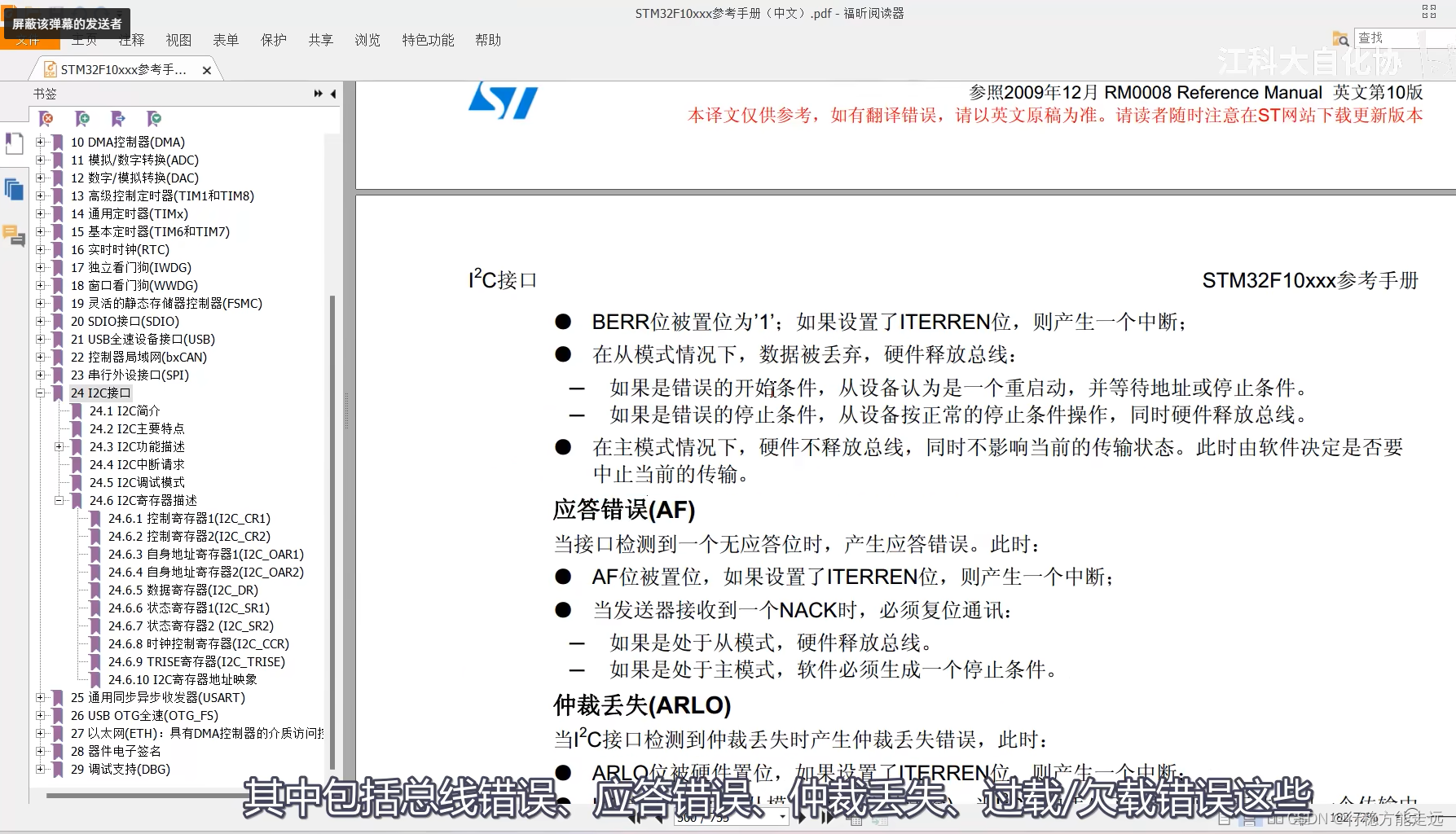The width and height of the screenshot is (1456, 834).
Task: Click the add new bookmark icon
Action: (82, 119)
